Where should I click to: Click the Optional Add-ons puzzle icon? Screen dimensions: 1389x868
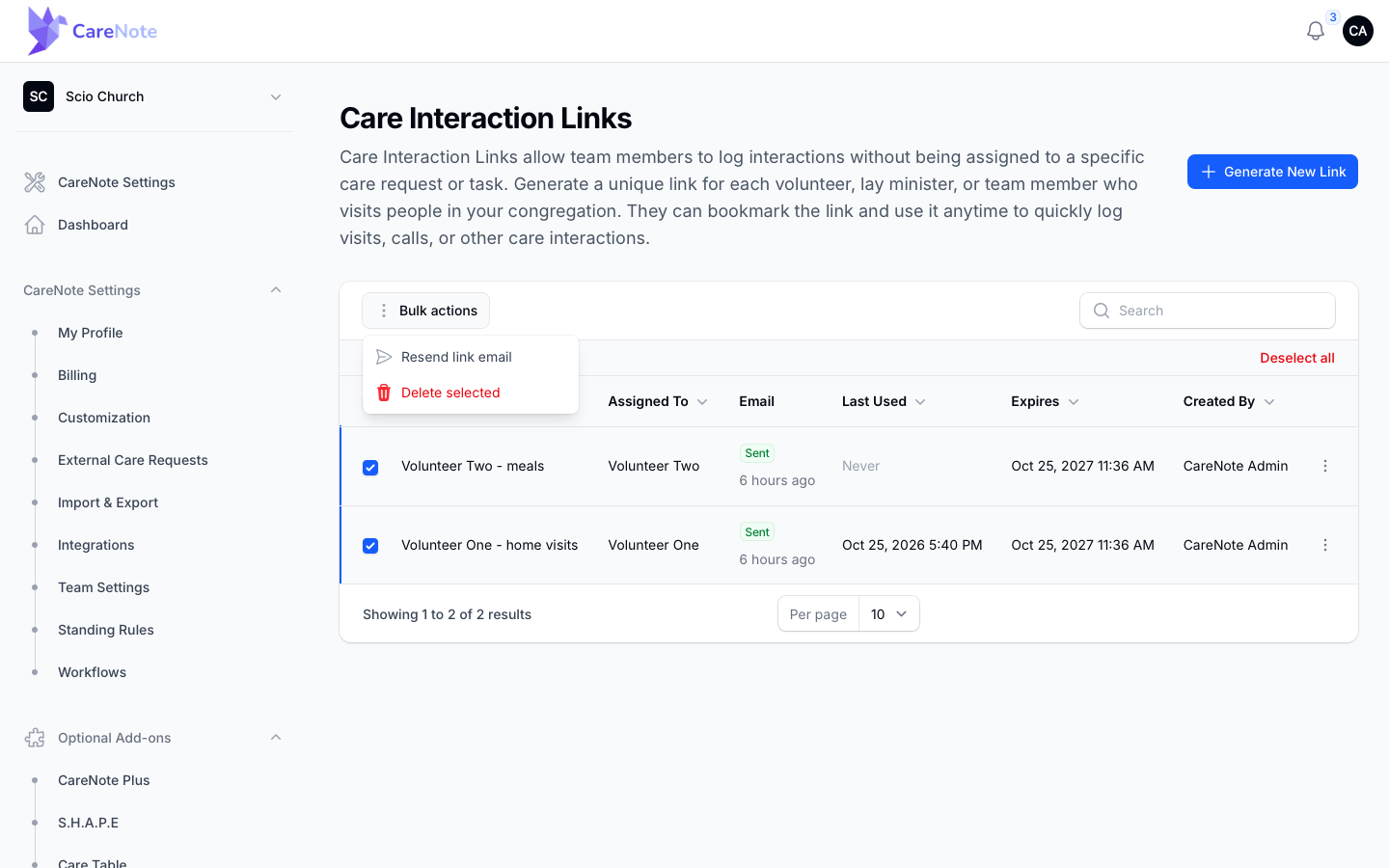[x=35, y=738]
